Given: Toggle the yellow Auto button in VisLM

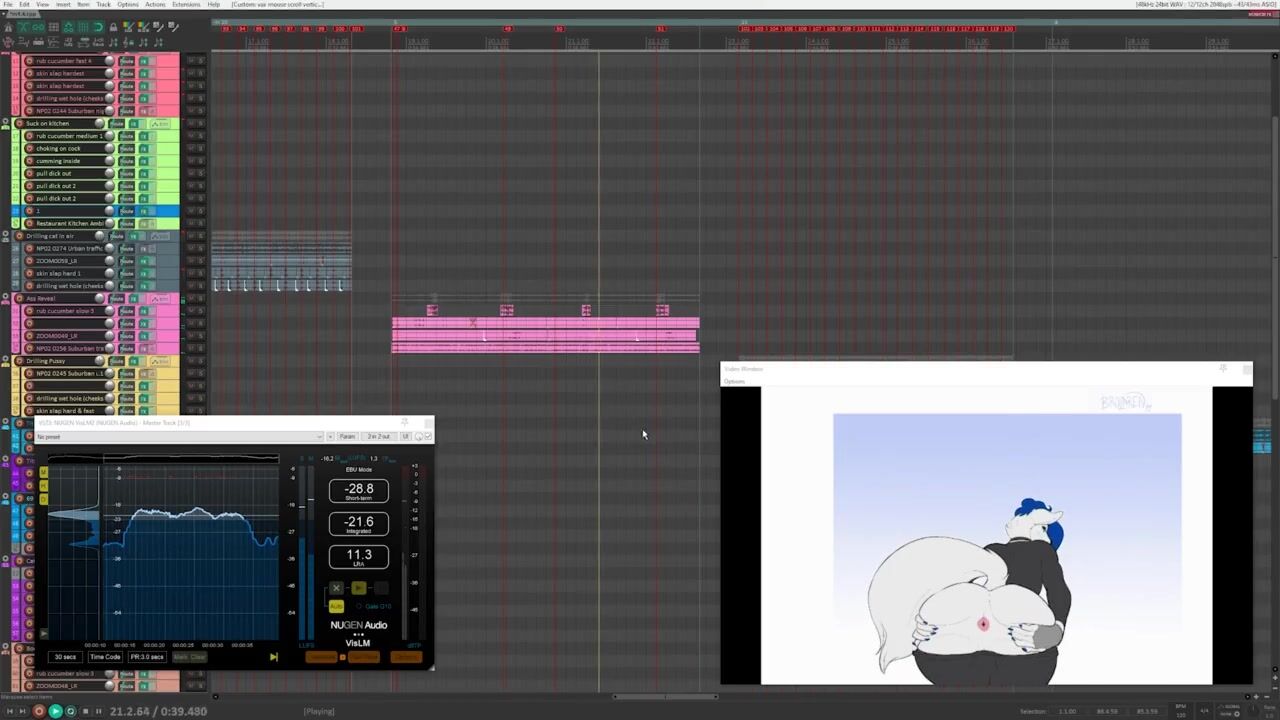Looking at the screenshot, I should tap(336, 606).
